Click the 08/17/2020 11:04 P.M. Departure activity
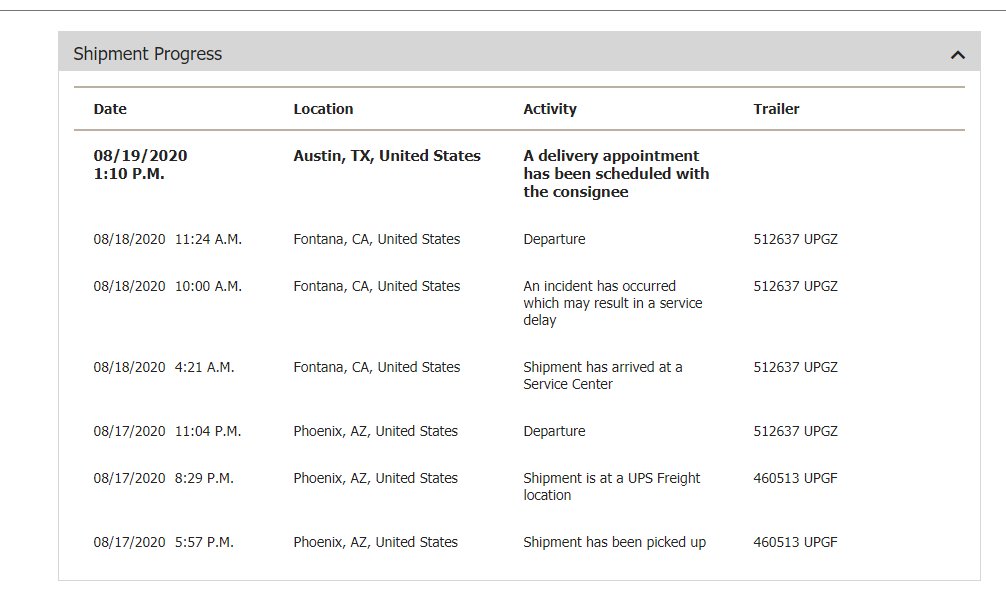1006x603 pixels. [554, 431]
